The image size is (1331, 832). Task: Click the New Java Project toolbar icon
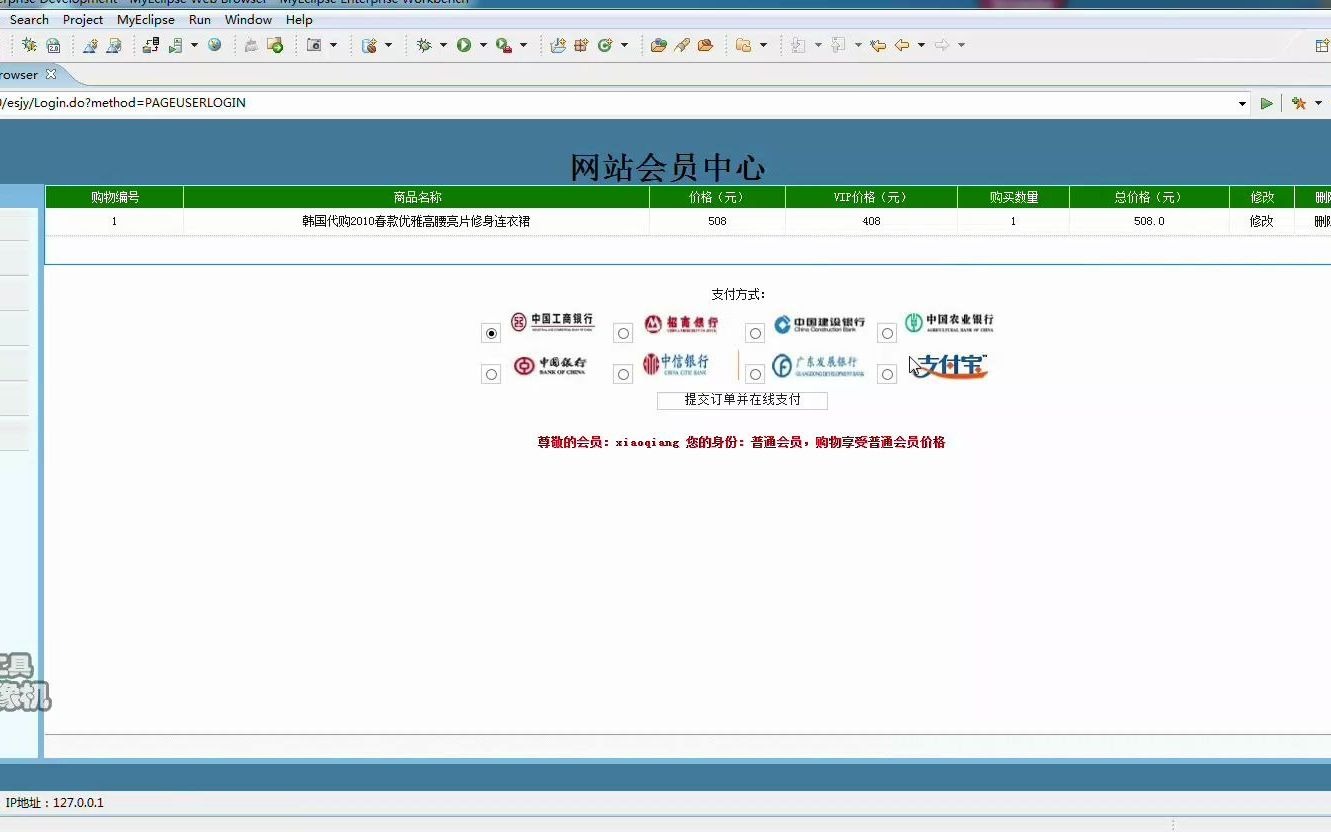point(557,45)
